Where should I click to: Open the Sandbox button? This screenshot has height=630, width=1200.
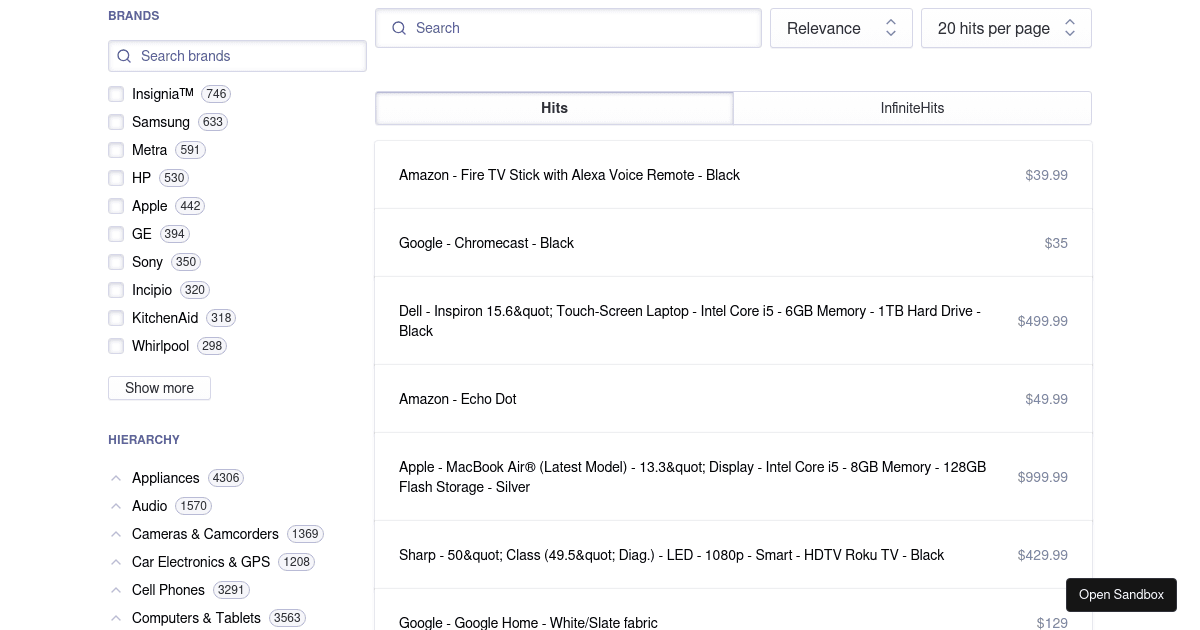pos(1121,595)
